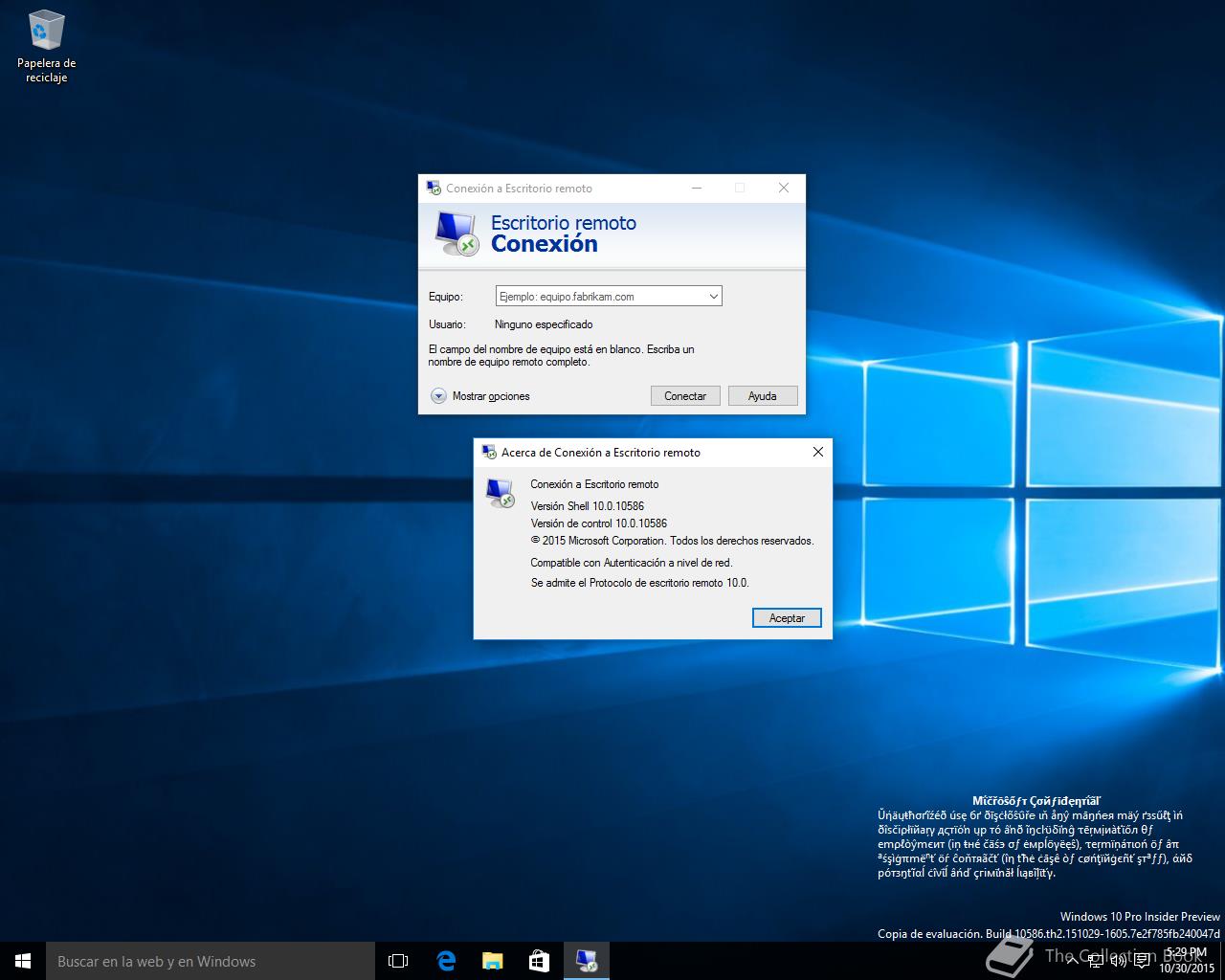Image resolution: width=1225 pixels, height=980 pixels.
Task: Click the Remote Desktop title bar icon of the Conexión window
Action: pos(434,188)
